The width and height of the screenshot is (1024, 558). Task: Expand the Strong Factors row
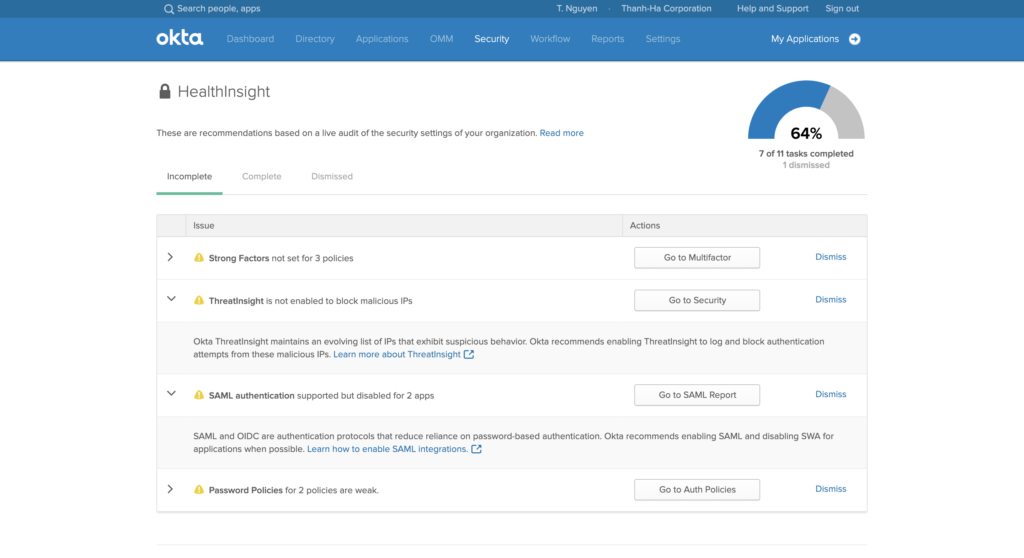click(x=170, y=257)
